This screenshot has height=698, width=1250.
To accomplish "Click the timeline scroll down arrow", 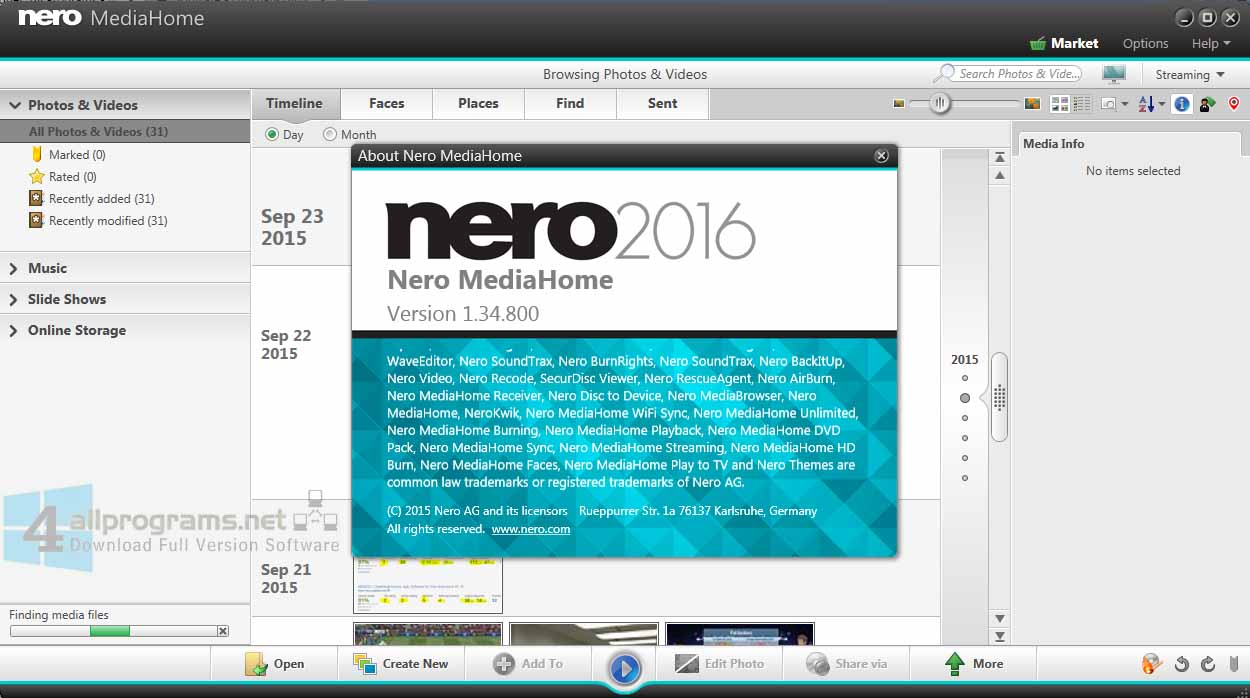I will (1000, 618).
